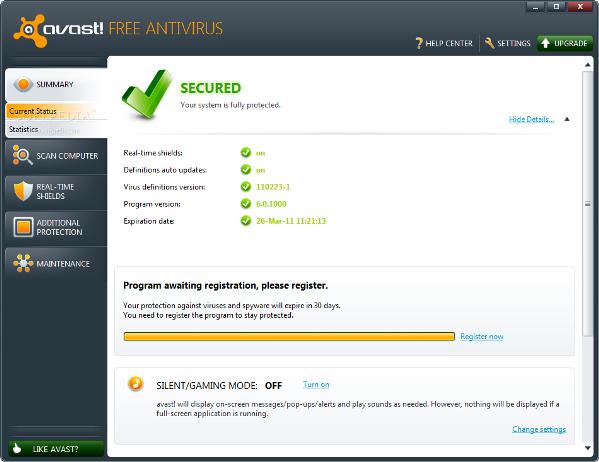Click the Register now link

coord(482,336)
